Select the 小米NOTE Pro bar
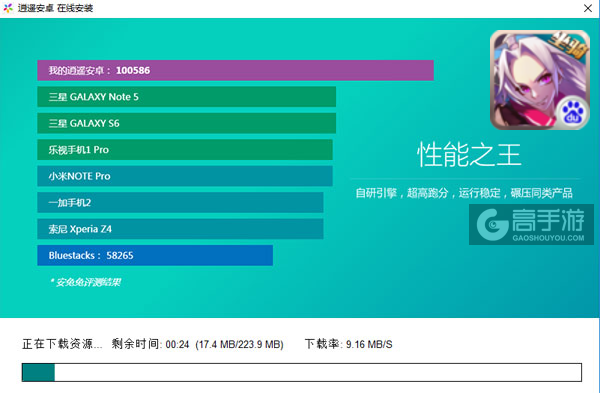The height and width of the screenshot is (393, 600). click(x=185, y=176)
